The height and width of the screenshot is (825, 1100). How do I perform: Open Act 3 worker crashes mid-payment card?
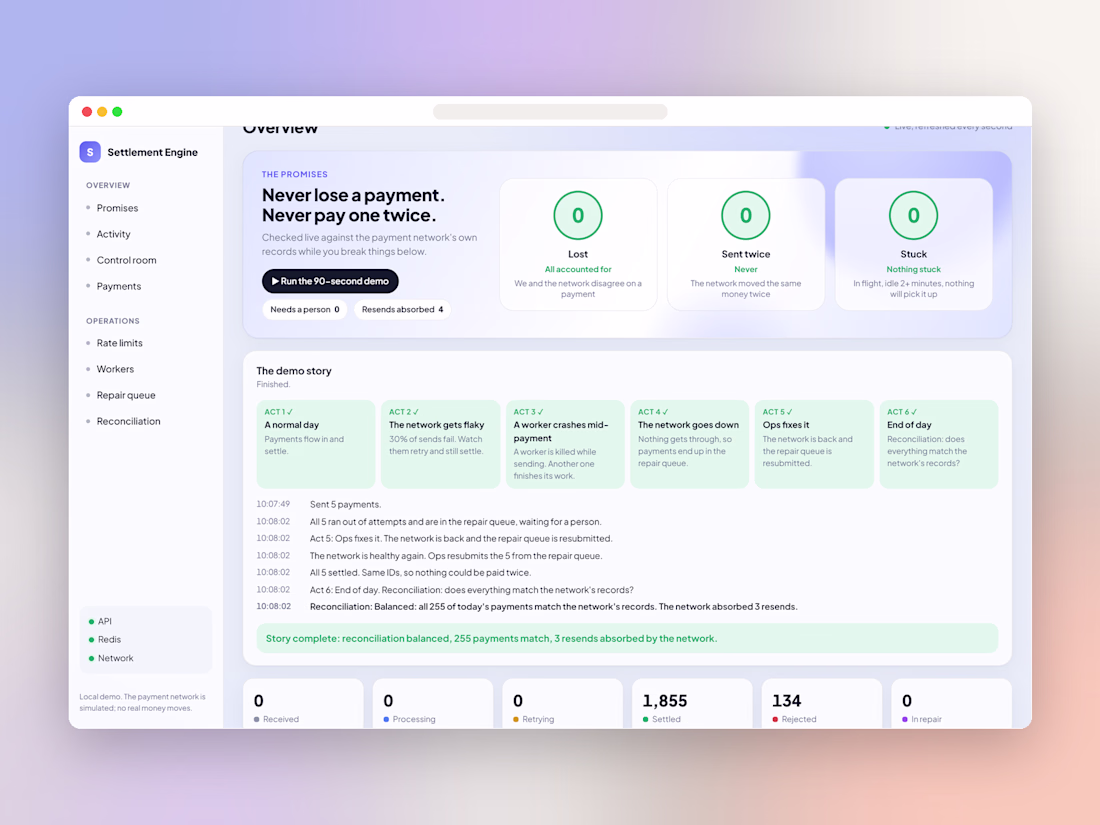click(x=565, y=444)
